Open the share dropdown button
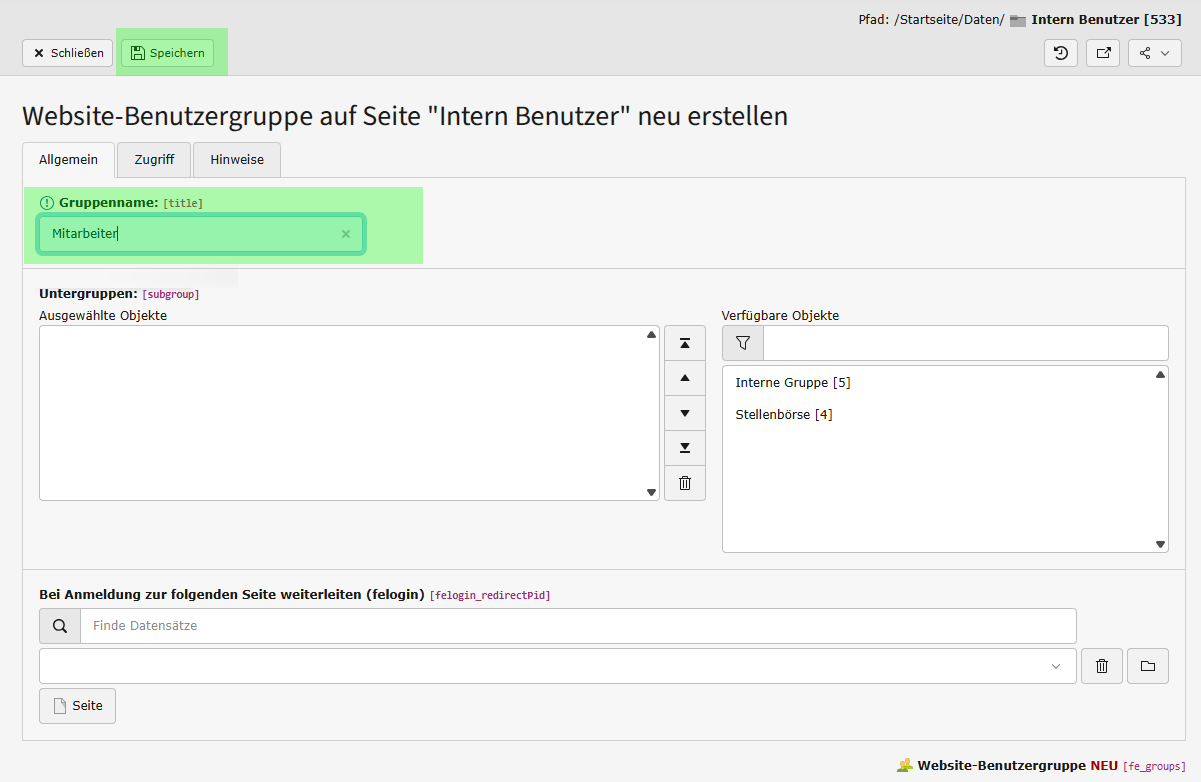The height and width of the screenshot is (782, 1201). click(1155, 53)
